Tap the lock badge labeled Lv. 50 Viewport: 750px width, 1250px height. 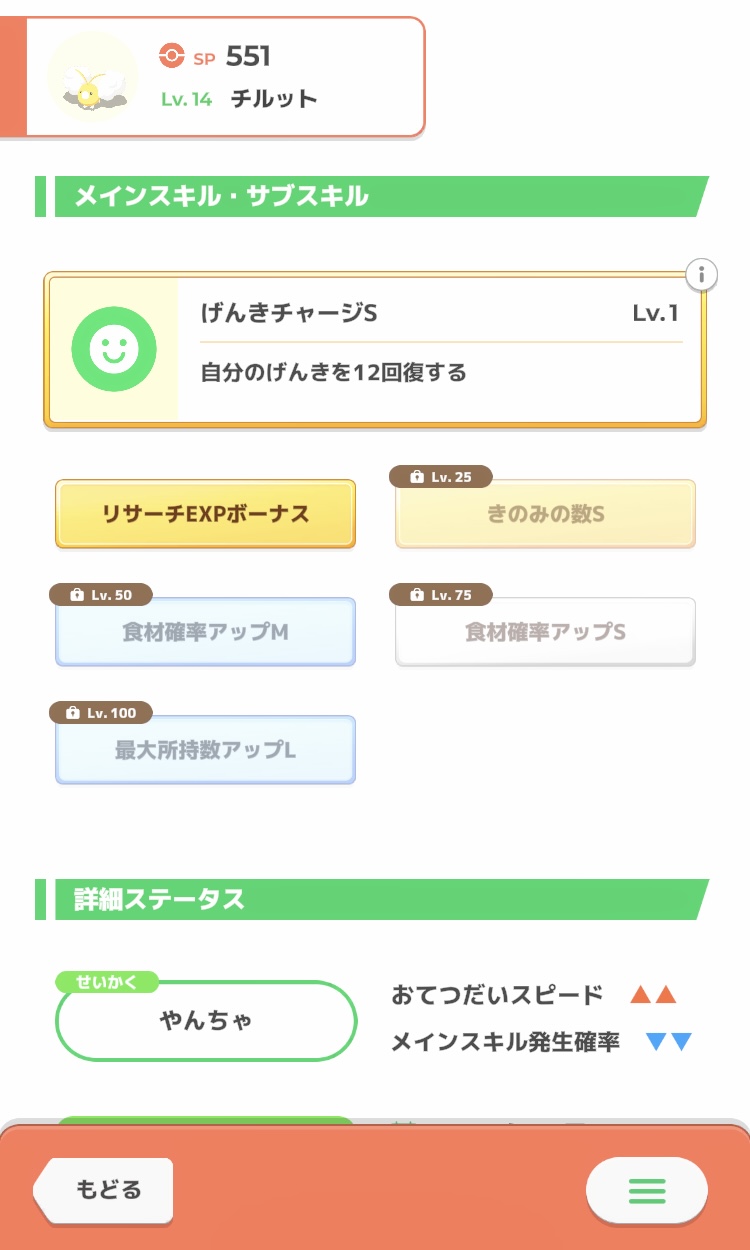(x=101, y=595)
